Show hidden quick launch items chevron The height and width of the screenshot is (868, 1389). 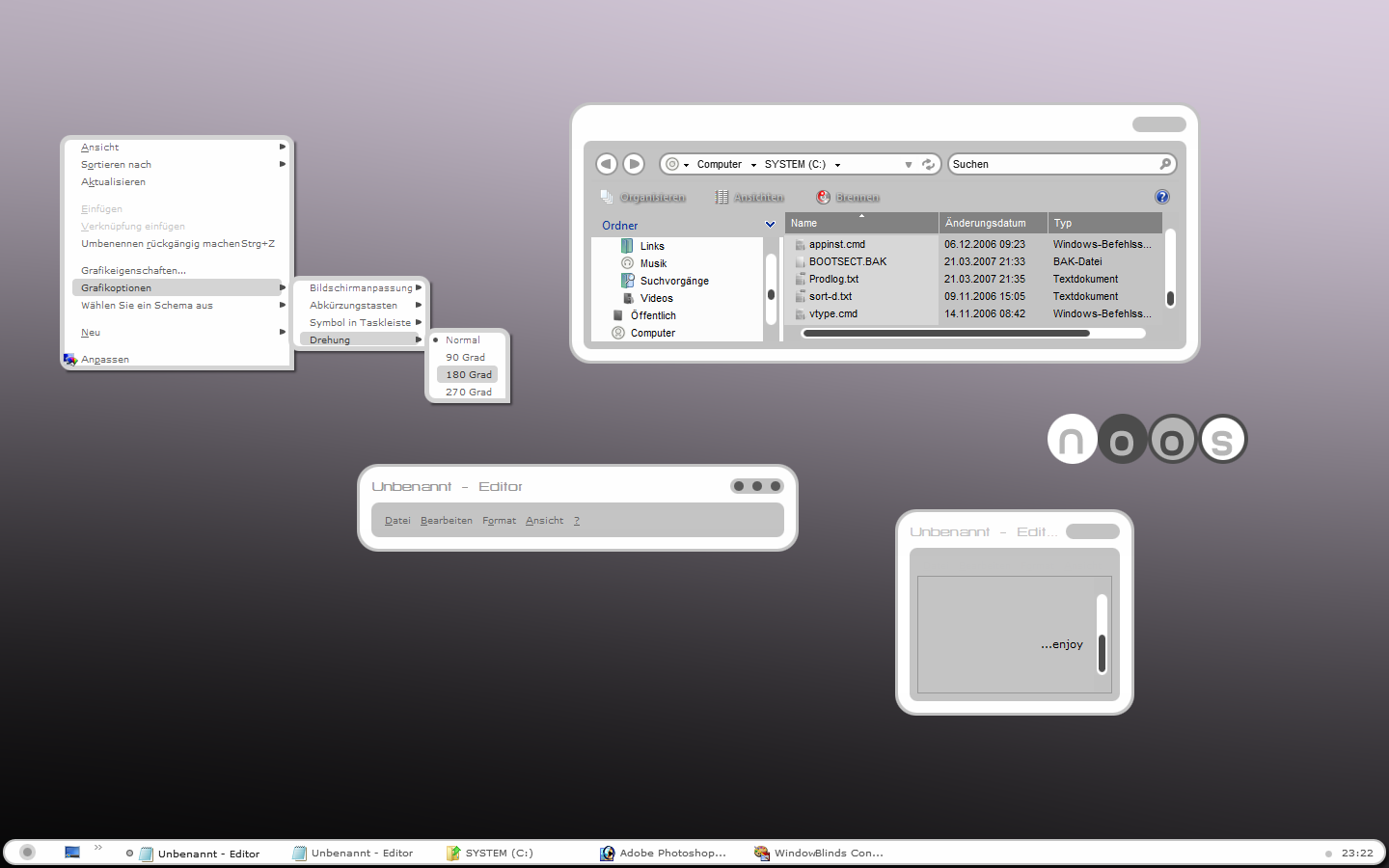(x=98, y=848)
